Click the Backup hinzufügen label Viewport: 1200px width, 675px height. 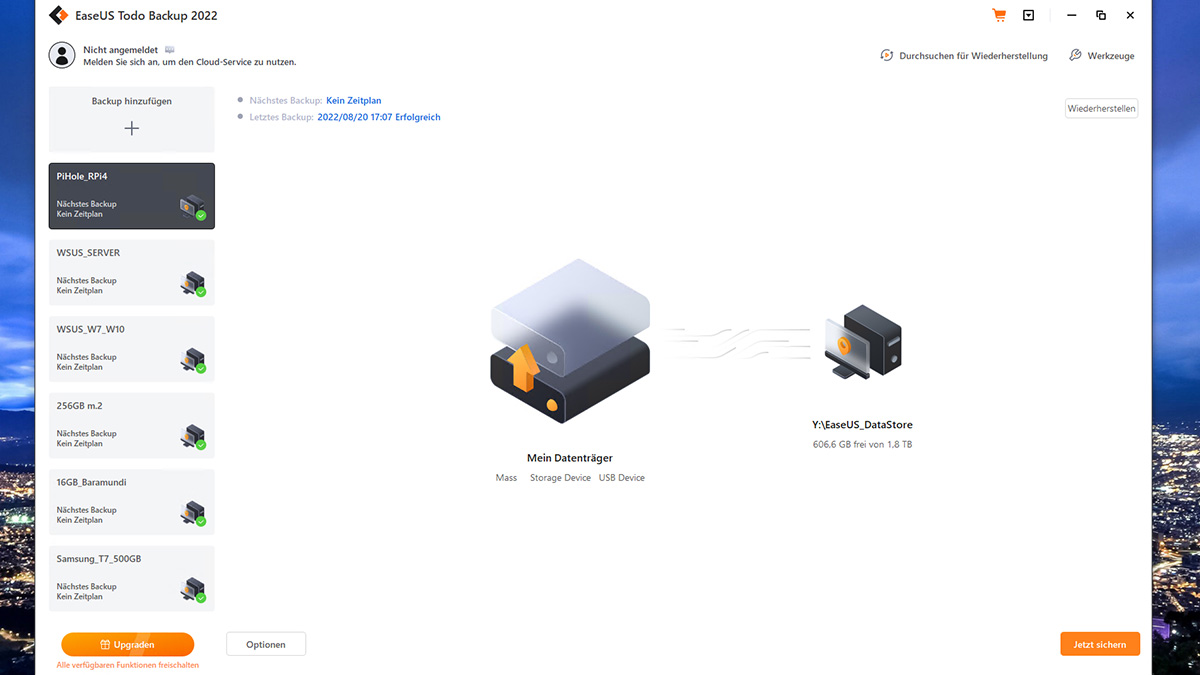[132, 101]
